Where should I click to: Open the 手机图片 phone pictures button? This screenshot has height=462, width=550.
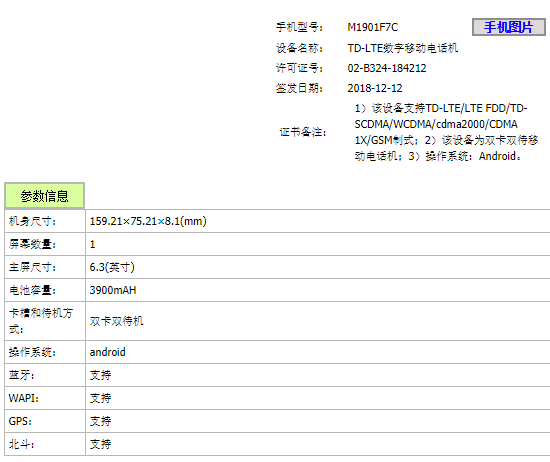pyautogui.click(x=509, y=27)
